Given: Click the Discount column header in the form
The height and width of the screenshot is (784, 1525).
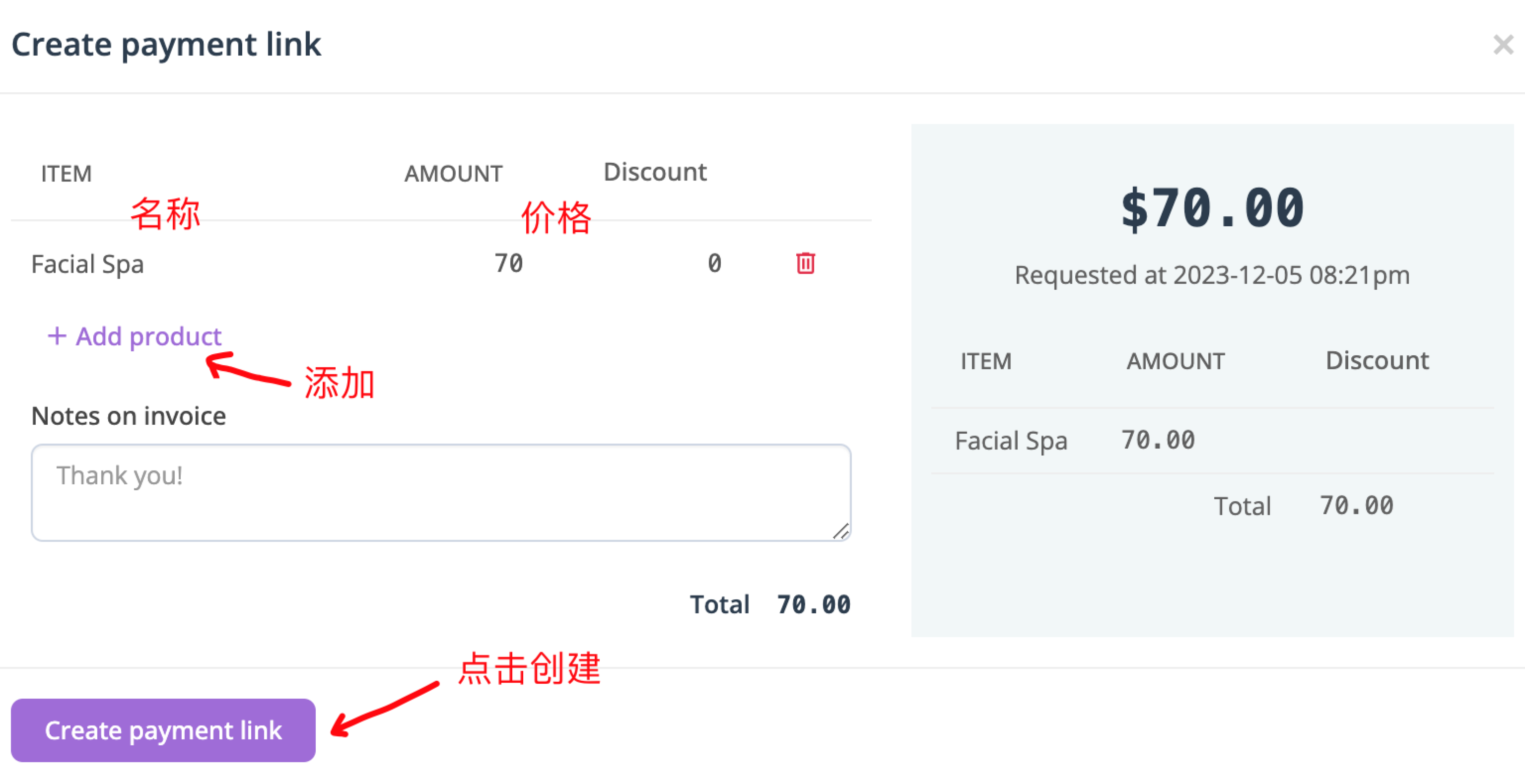Looking at the screenshot, I should 654,172.
